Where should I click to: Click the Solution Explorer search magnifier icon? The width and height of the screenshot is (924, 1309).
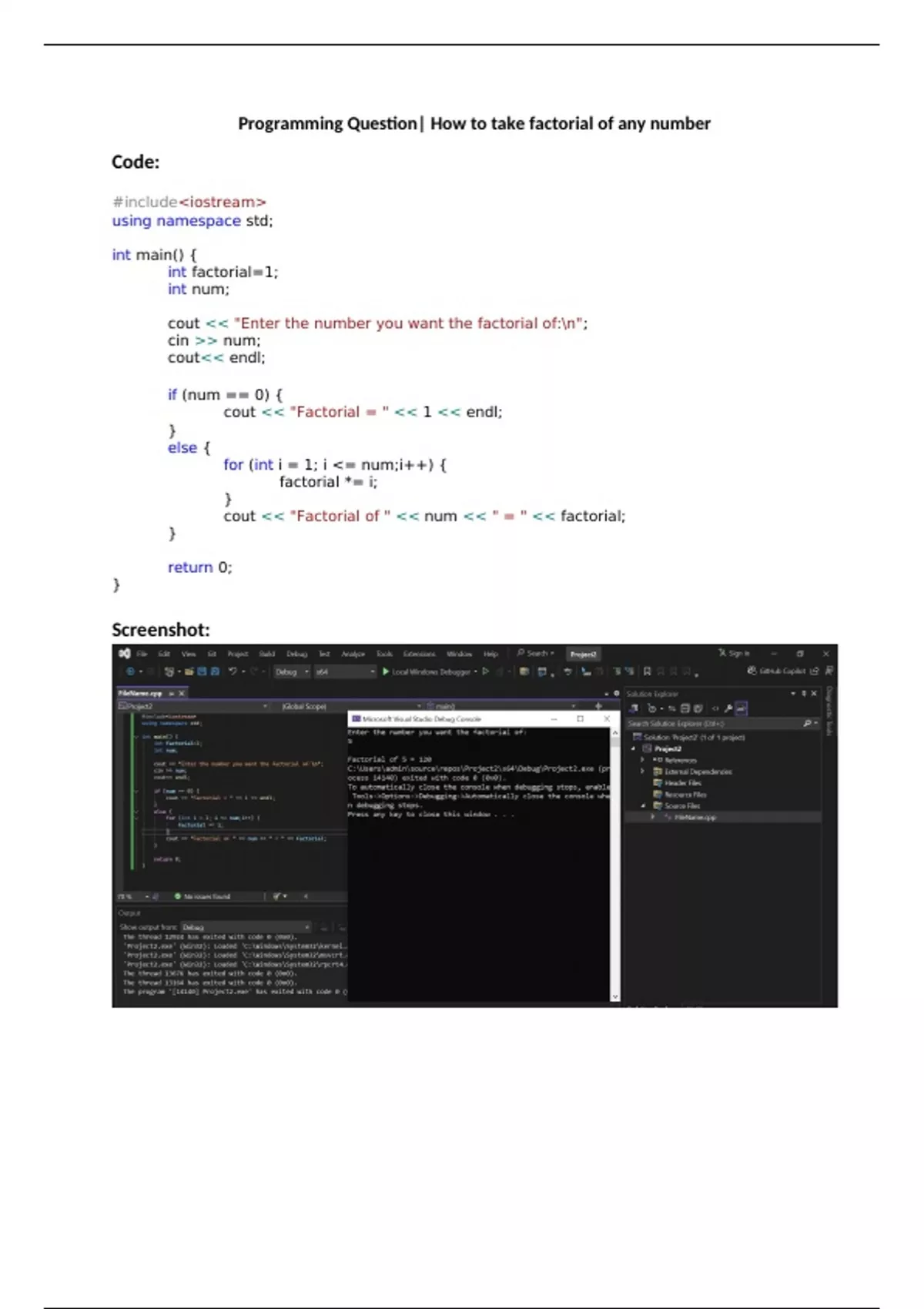click(x=807, y=723)
